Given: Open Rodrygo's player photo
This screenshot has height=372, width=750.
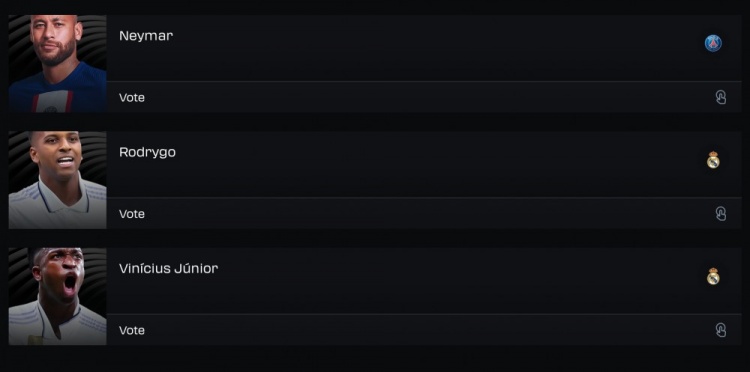Looking at the screenshot, I should [57, 180].
